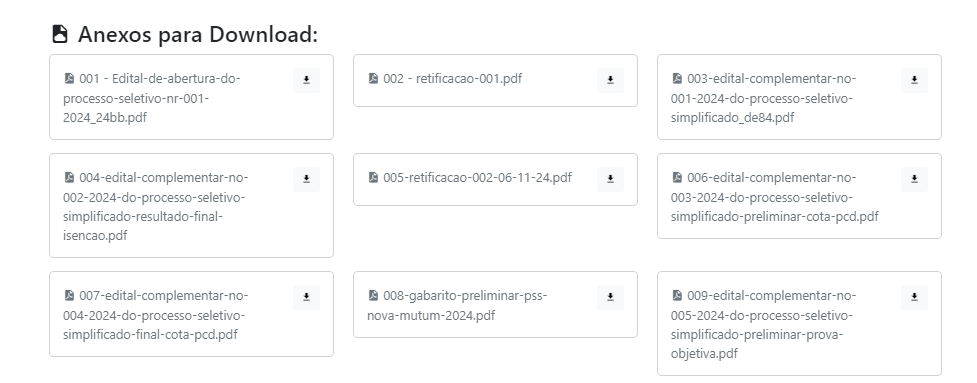The width and height of the screenshot is (977, 383).
Task: Click download icon for 006 preliminar-cota-pcd PDF
Action: pyautogui.click(x=914, y=179)
